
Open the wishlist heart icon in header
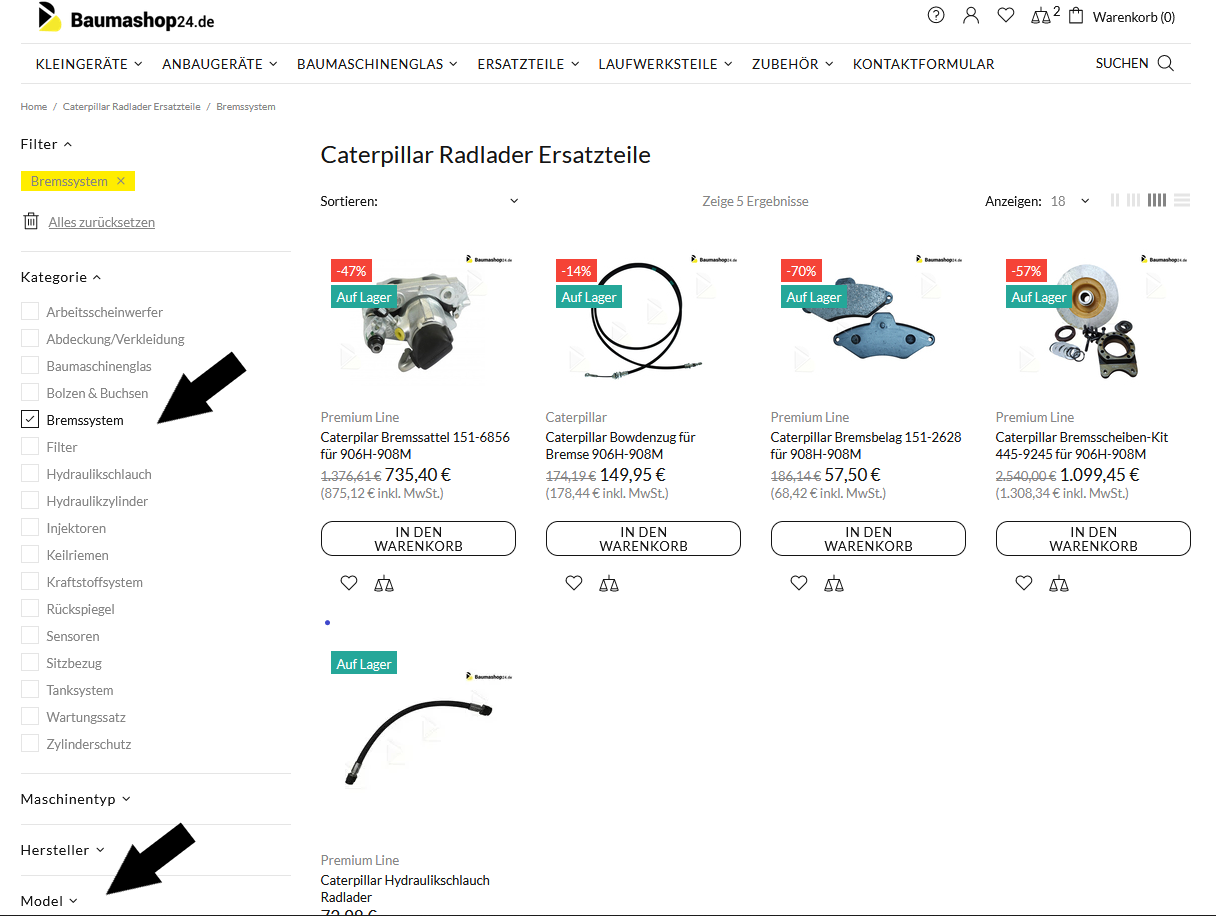1006,15
